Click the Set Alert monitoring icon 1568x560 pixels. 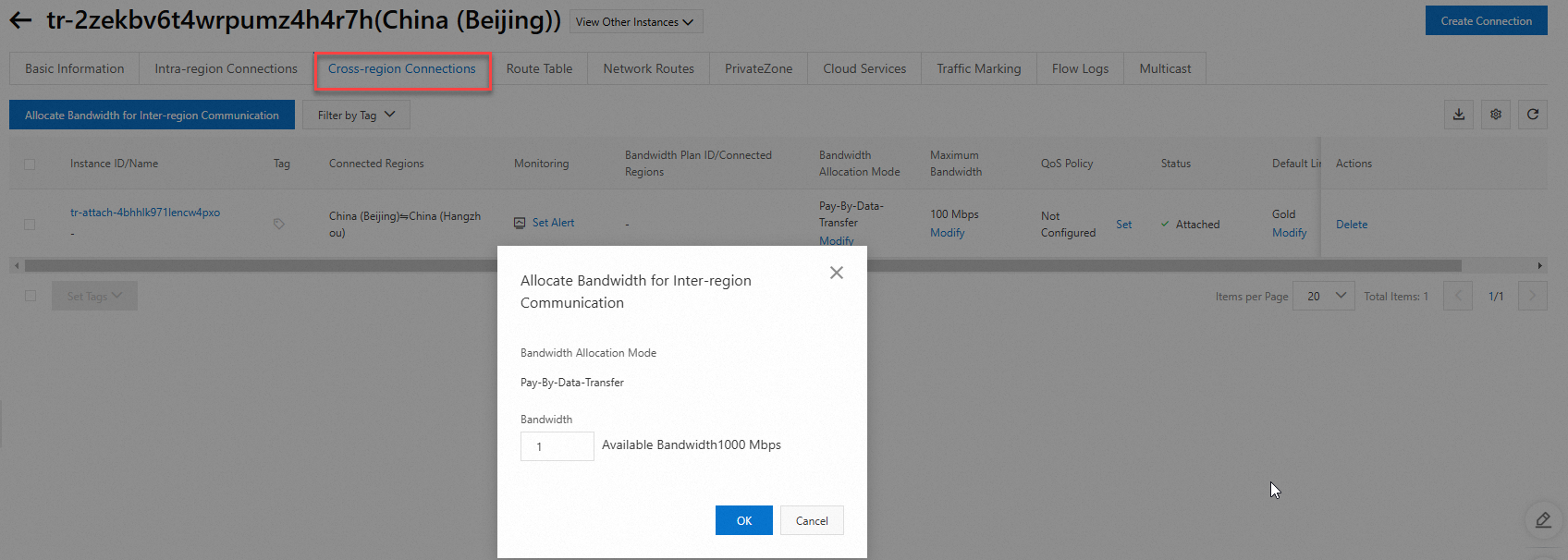520,223
